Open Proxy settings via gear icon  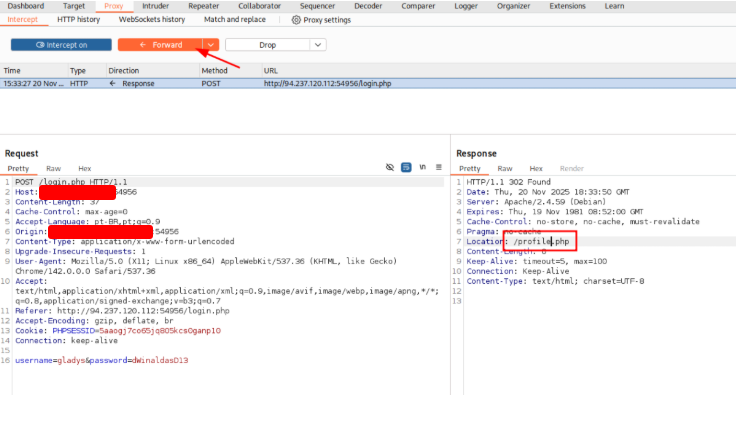coord(296,19)
